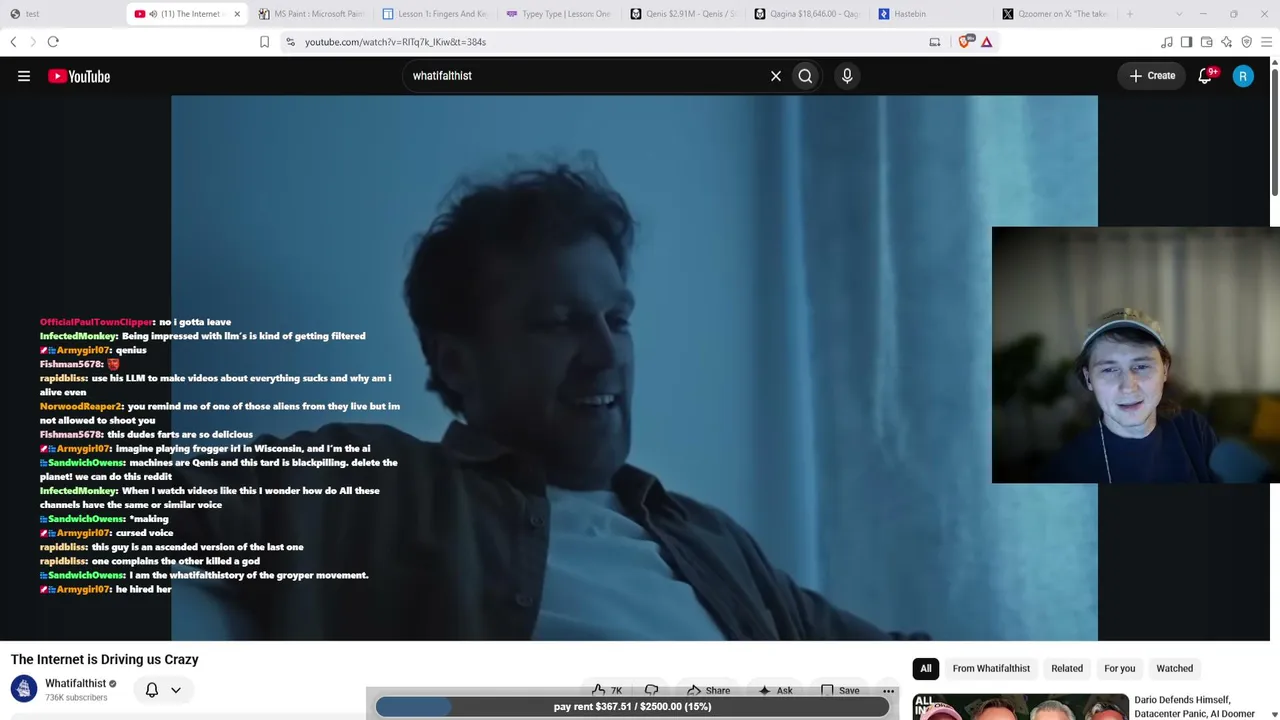Start voice search with the microphone

pos(847,76)
